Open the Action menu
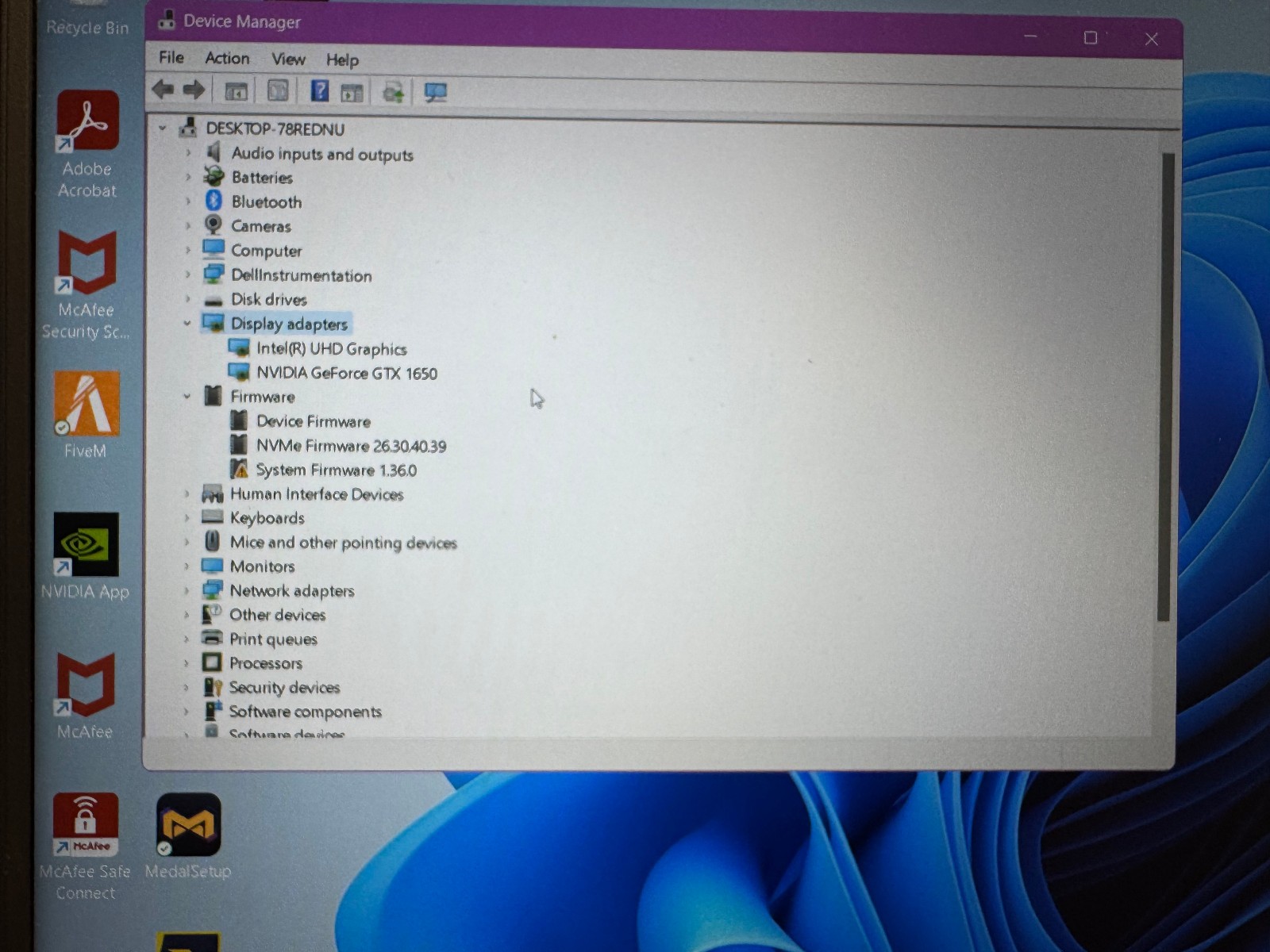The height and width of the screenshot is (952, 1270). click(x=227, y=58)
